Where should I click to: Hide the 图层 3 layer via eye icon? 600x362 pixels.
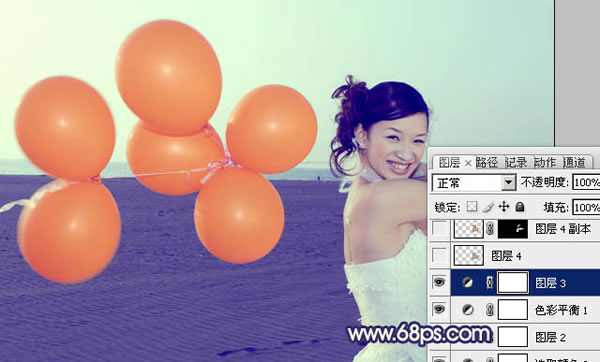pos(439,282)
